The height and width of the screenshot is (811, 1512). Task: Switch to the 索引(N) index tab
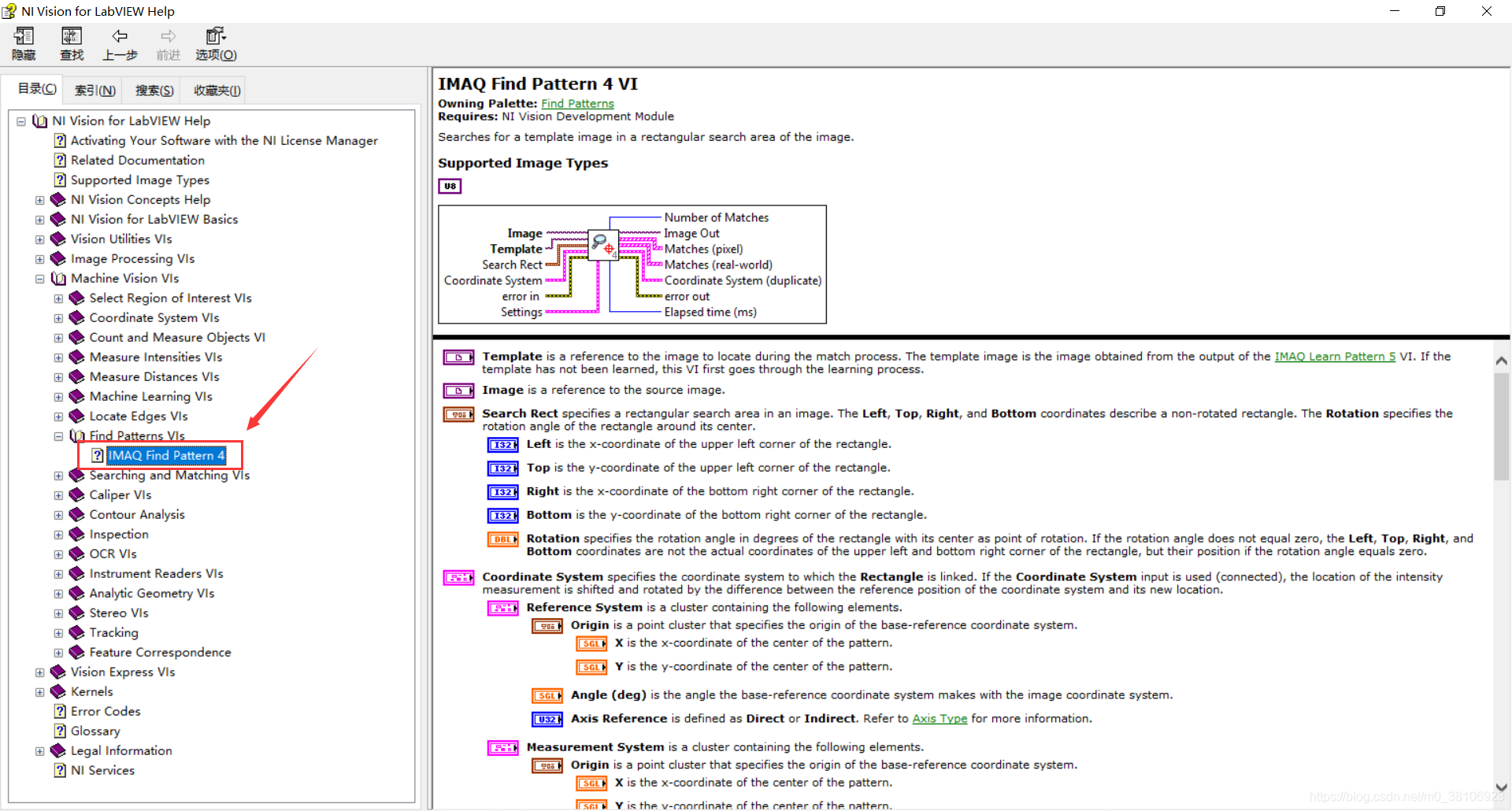point(95,91)
